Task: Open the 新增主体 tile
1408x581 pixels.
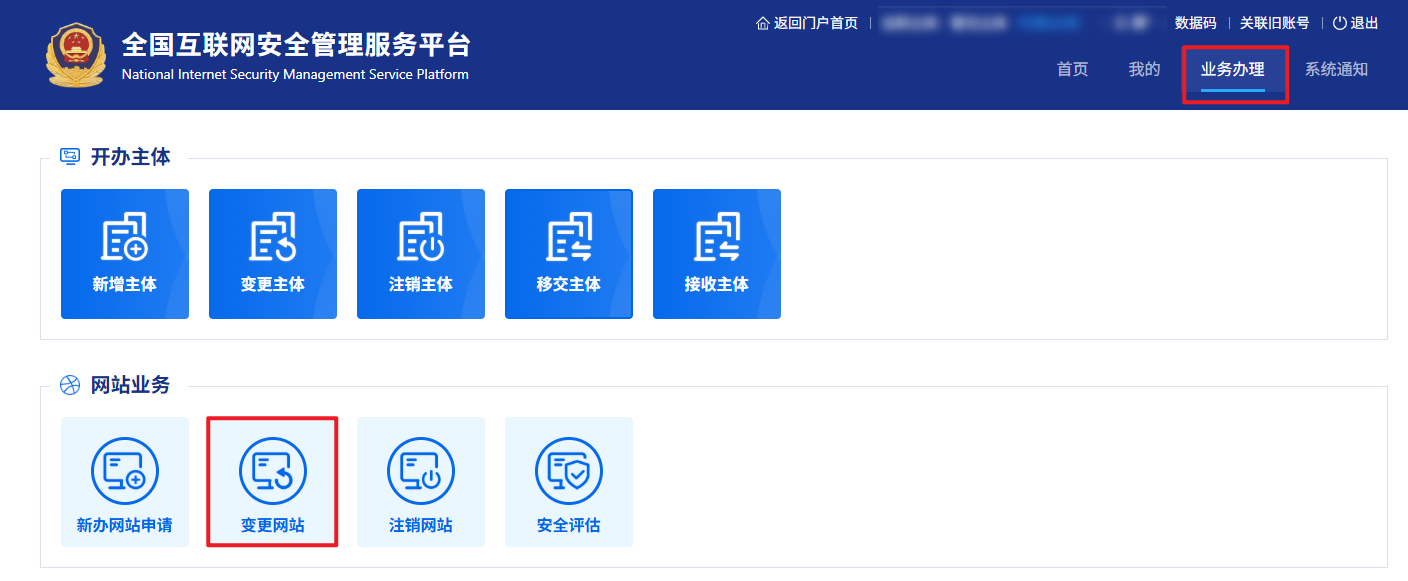Action: 125,254
